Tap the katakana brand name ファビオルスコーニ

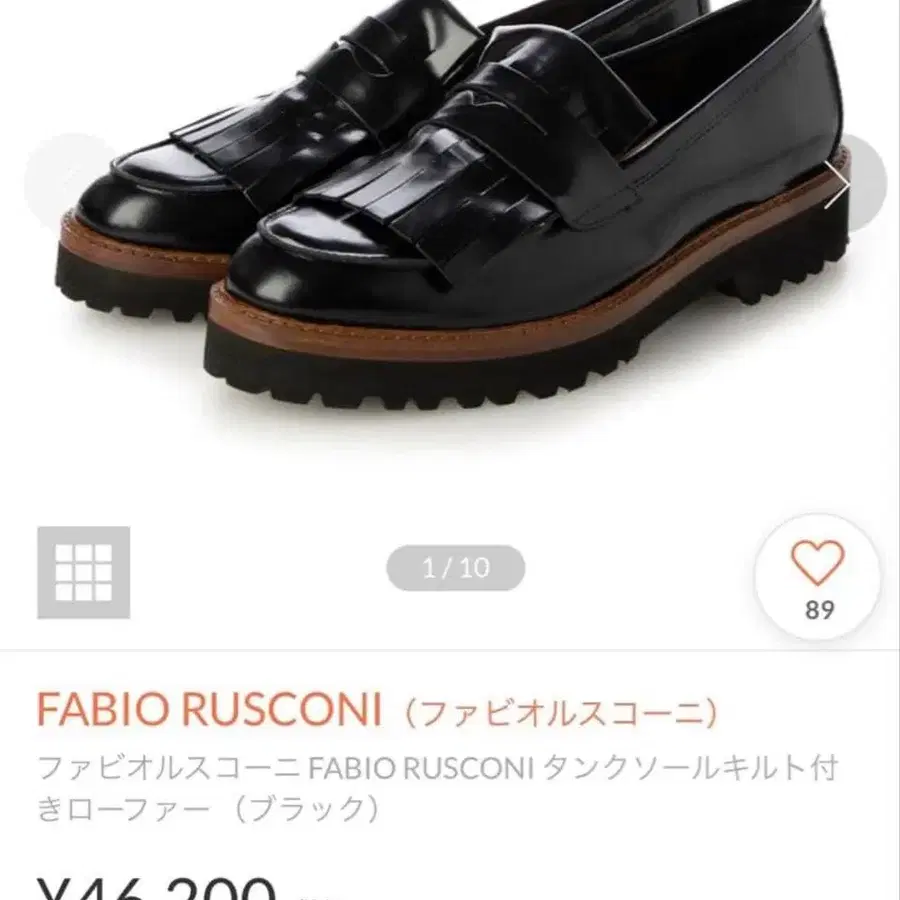tap(561, 713)
